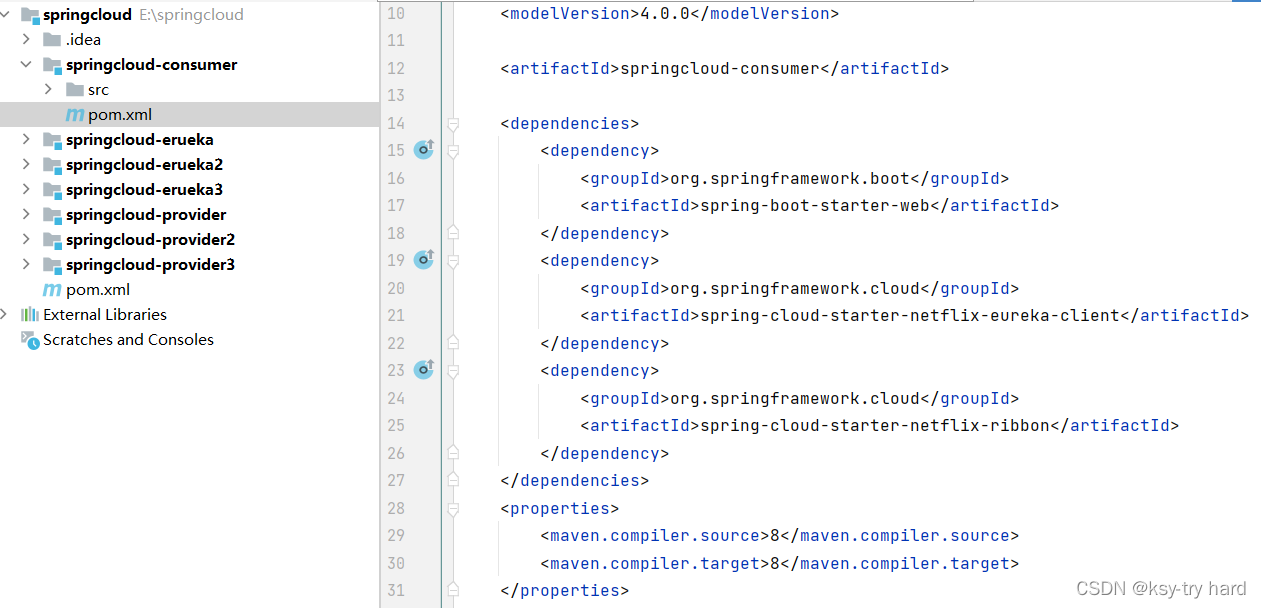
Task: Click the .idea folder icon
Action: [x=52, y=40]
